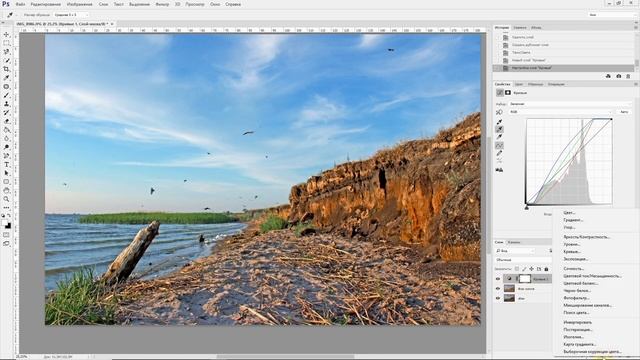Open the tool preset picker in options bar

tap(11, 15)
